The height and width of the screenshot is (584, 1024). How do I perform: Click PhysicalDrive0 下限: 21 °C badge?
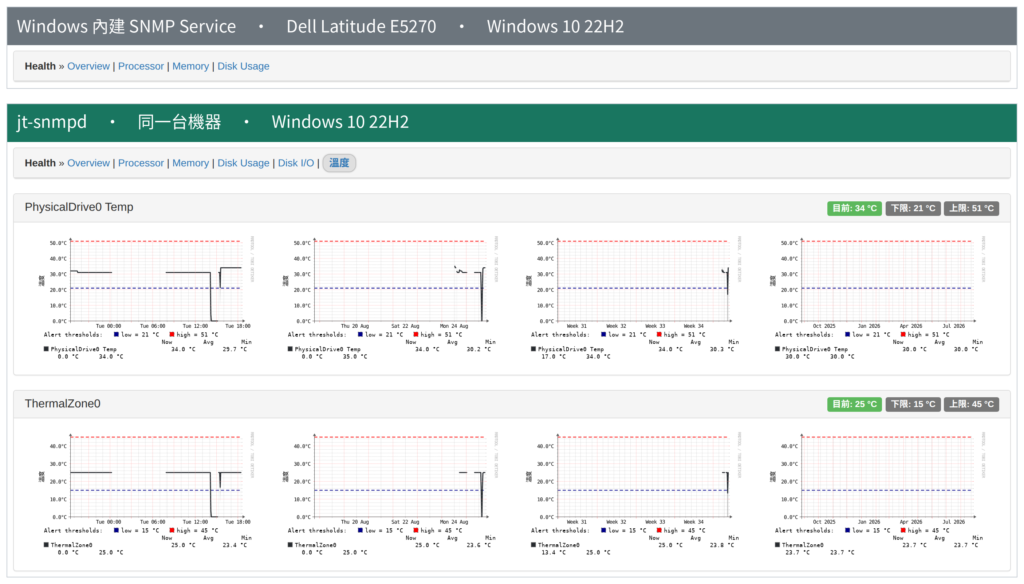(913, 208)
